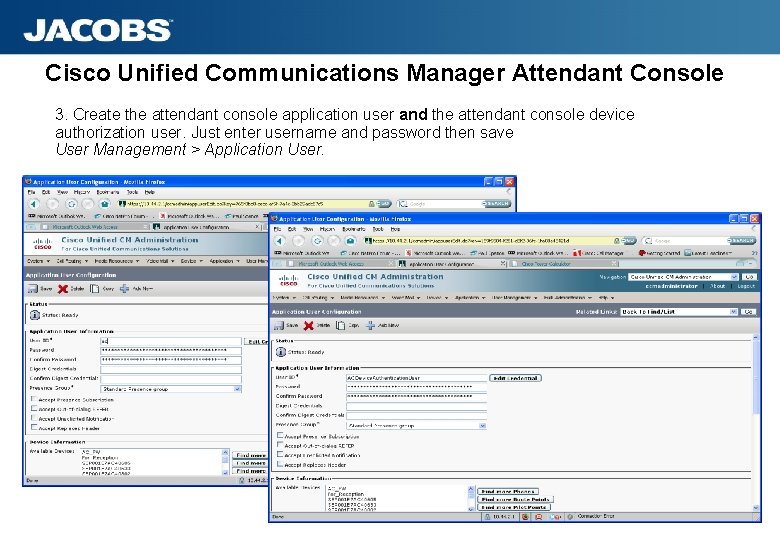Click padlock icon in front window address bar
Screen dimensions: 780x540
pyautogui.click(x=616, y=241)
